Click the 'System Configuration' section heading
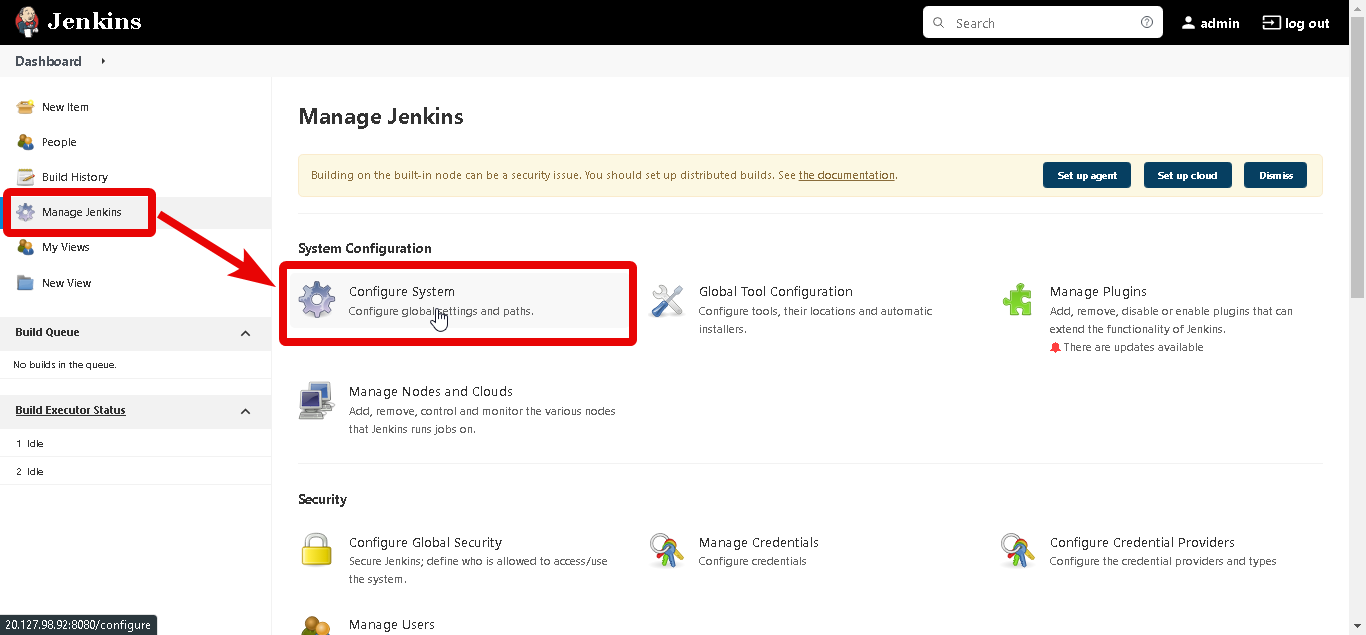This screenshot has height=635, width=1366. pos(365,248)
